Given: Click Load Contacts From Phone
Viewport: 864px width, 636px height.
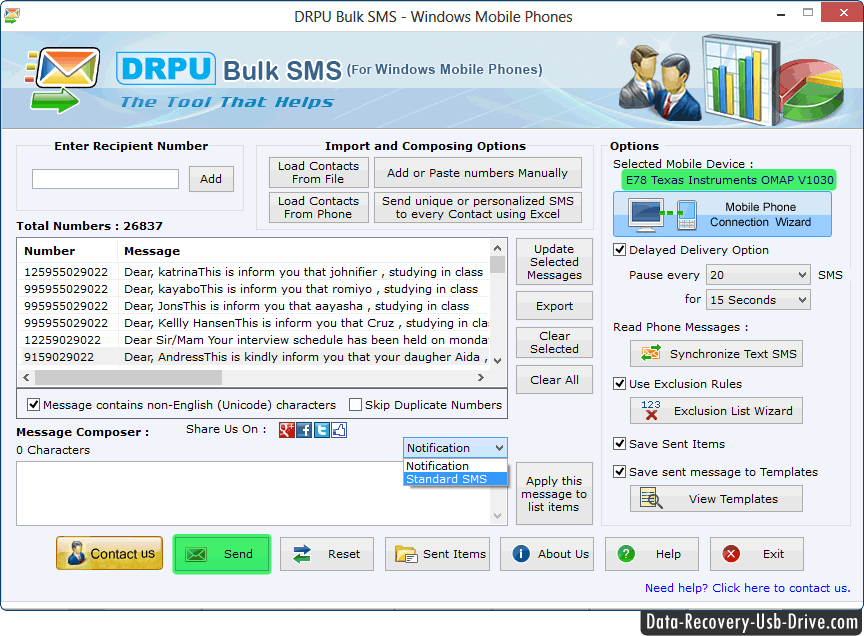Looking at the screenshot, I should point(318,207).
